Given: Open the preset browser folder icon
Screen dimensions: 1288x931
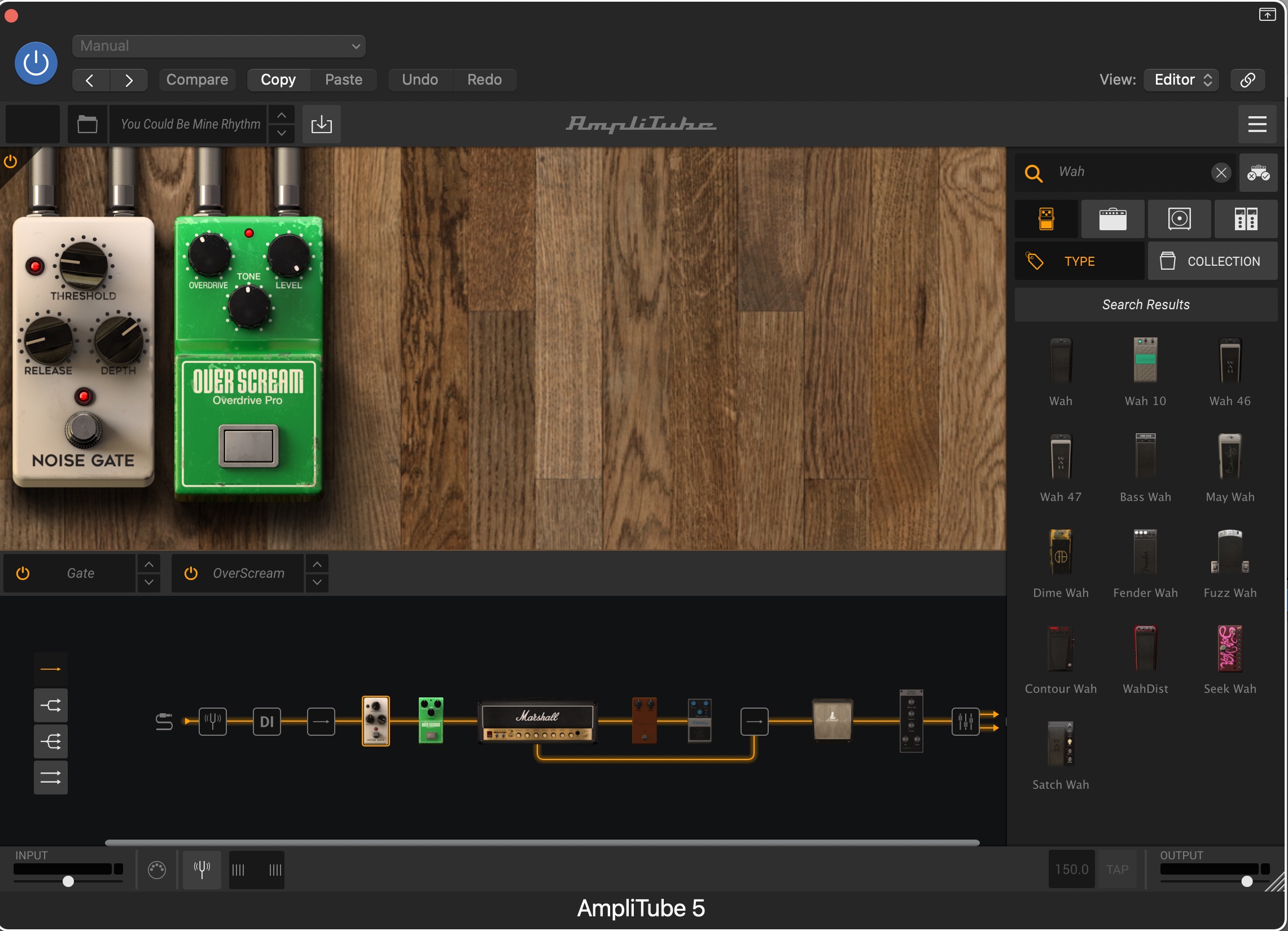Looking at the screenshot, I should click(87, 124).
